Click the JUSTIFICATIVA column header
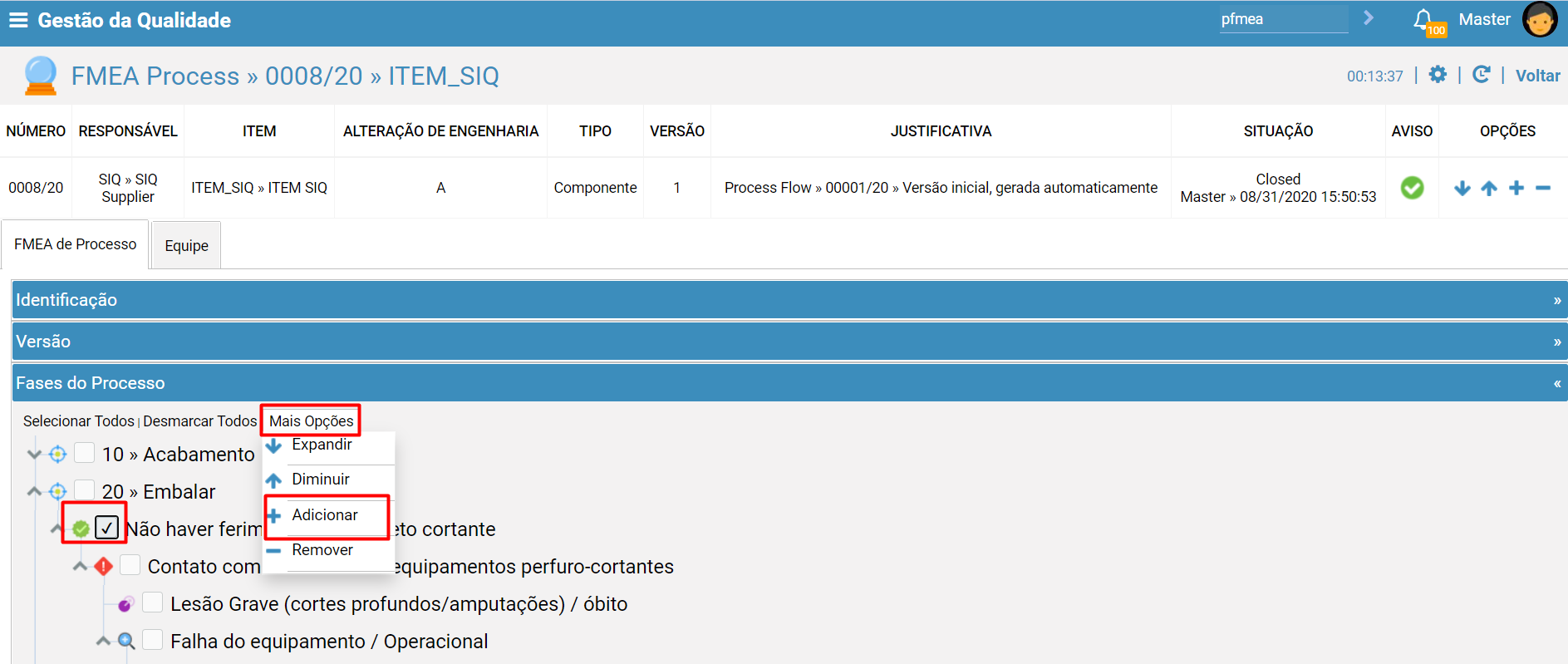This screenshot has width=1568, height=664. 941,131
